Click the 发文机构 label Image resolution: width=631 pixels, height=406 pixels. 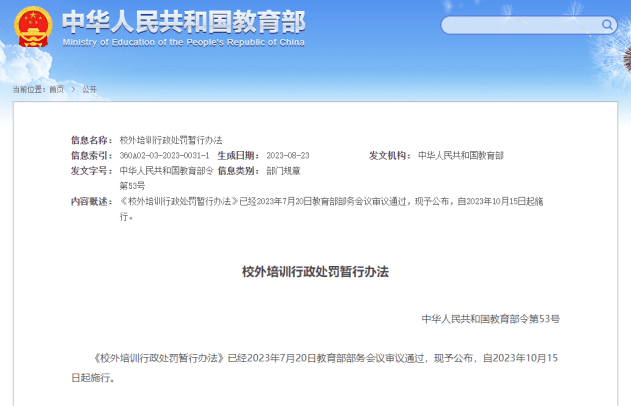point(390,155)
